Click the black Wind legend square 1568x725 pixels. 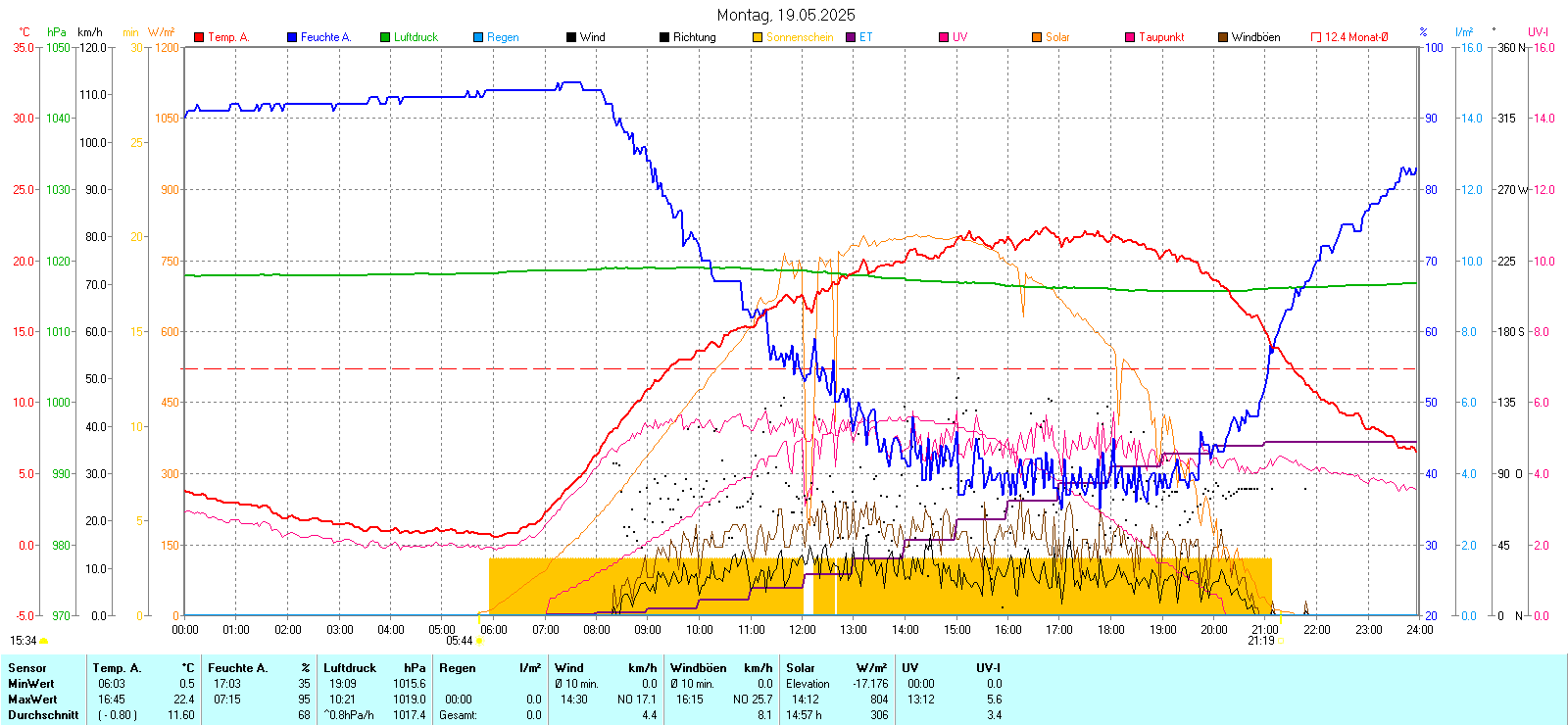coord(571,37)
